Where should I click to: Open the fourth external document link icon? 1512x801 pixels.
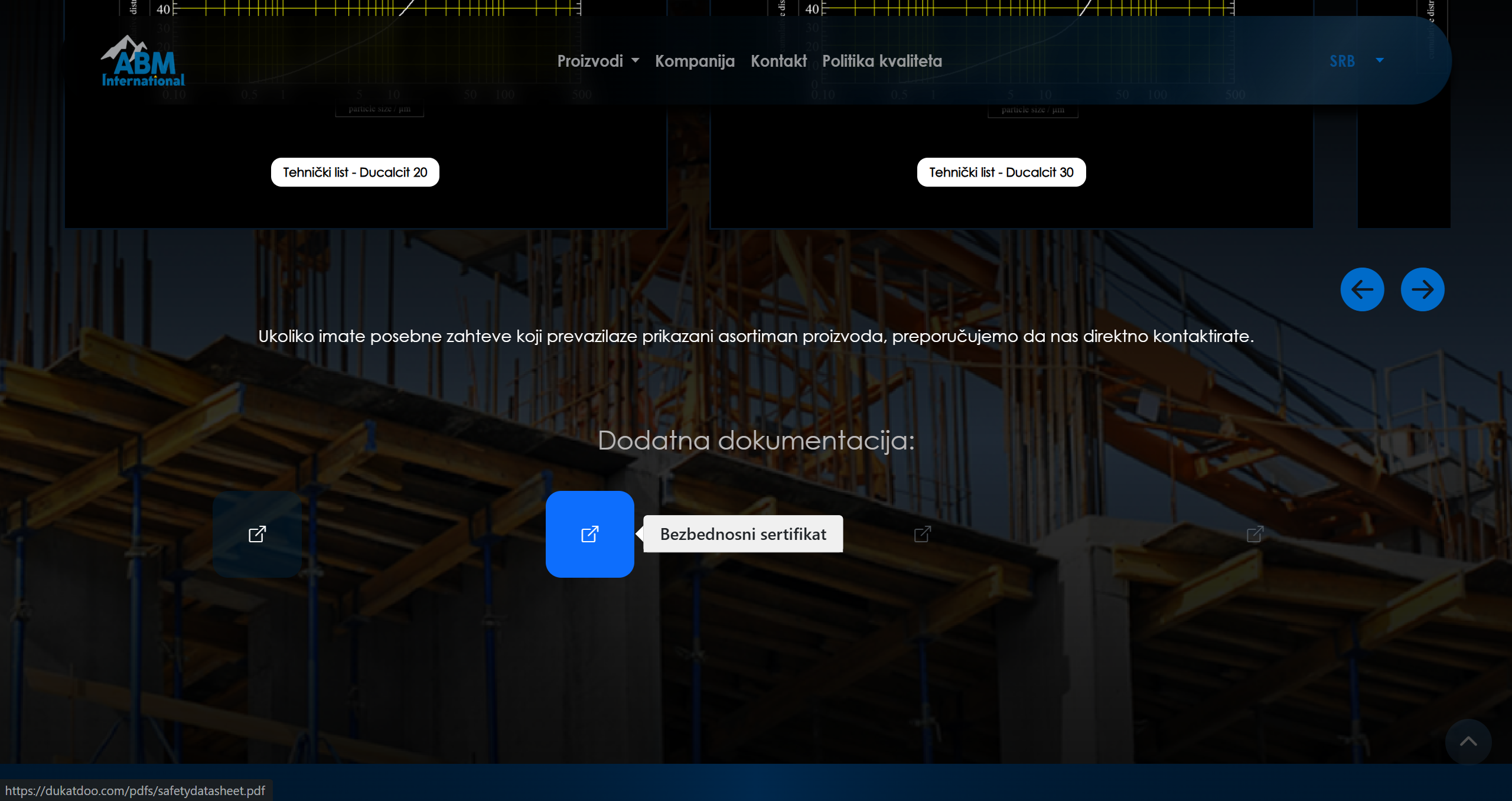pyautogui.click(x=1255, y=534)
